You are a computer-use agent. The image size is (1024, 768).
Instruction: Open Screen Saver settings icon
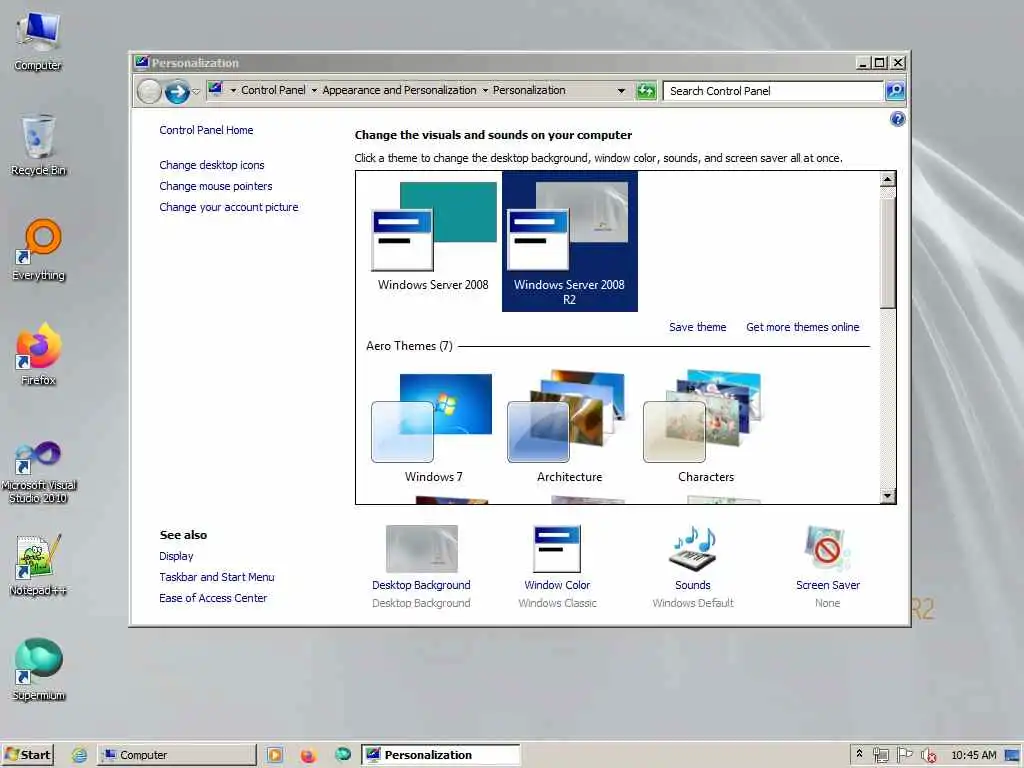tap(827, 549)
